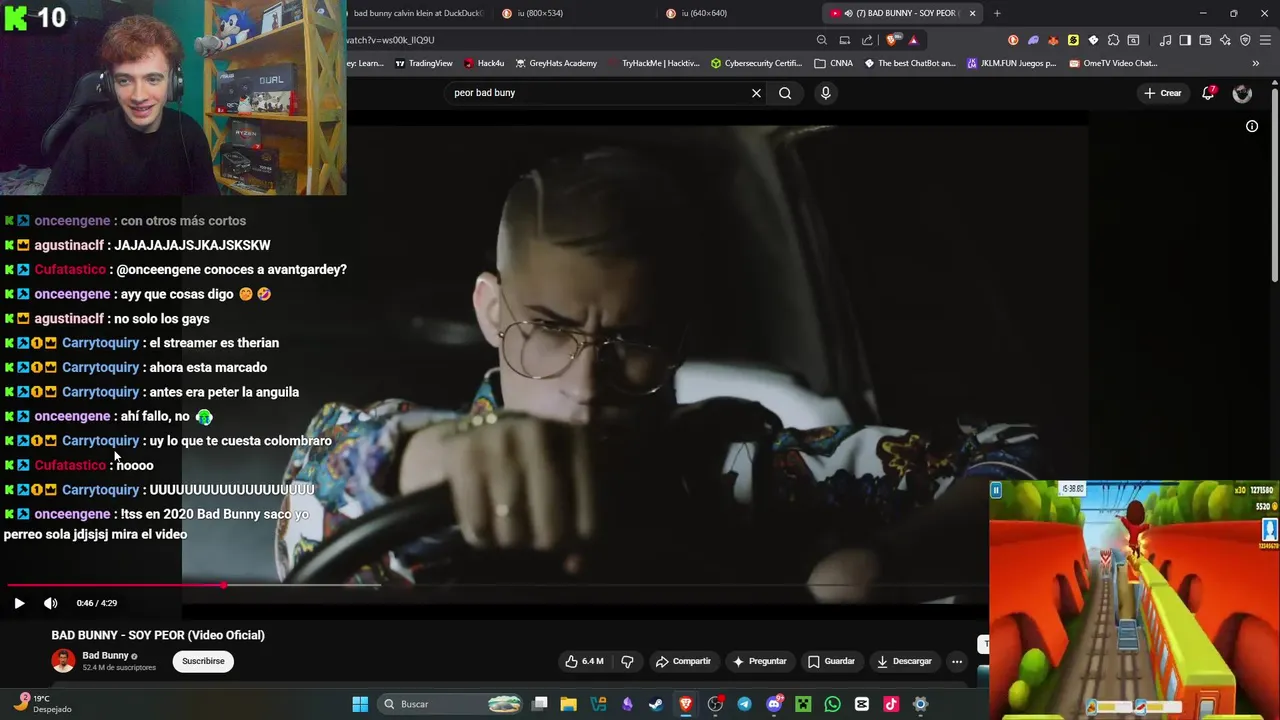The height and width of the screenshot is (720, 1280).
Task: Click the share page icon in address bar
Action: (867, 40)
